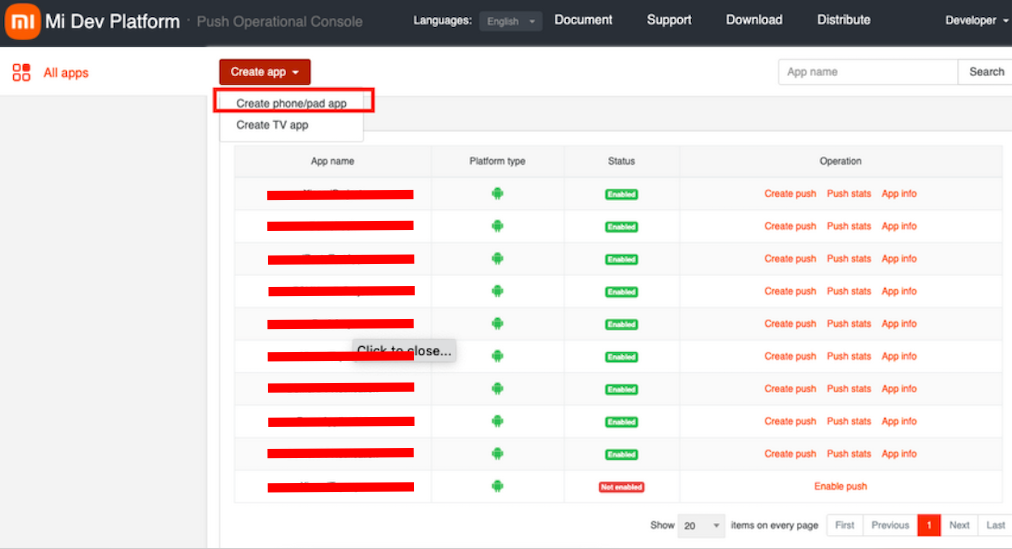This screenshot has height=549, width=1012.
Task: Click the Next page button
Action: (x=959, y=525)
